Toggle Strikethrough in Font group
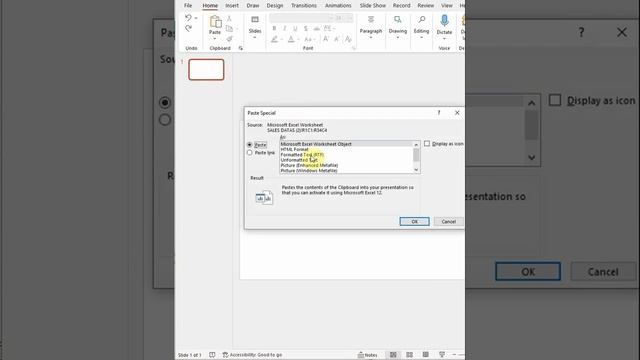The height and width of the screenshot is (360, 640). coord(316,29)
